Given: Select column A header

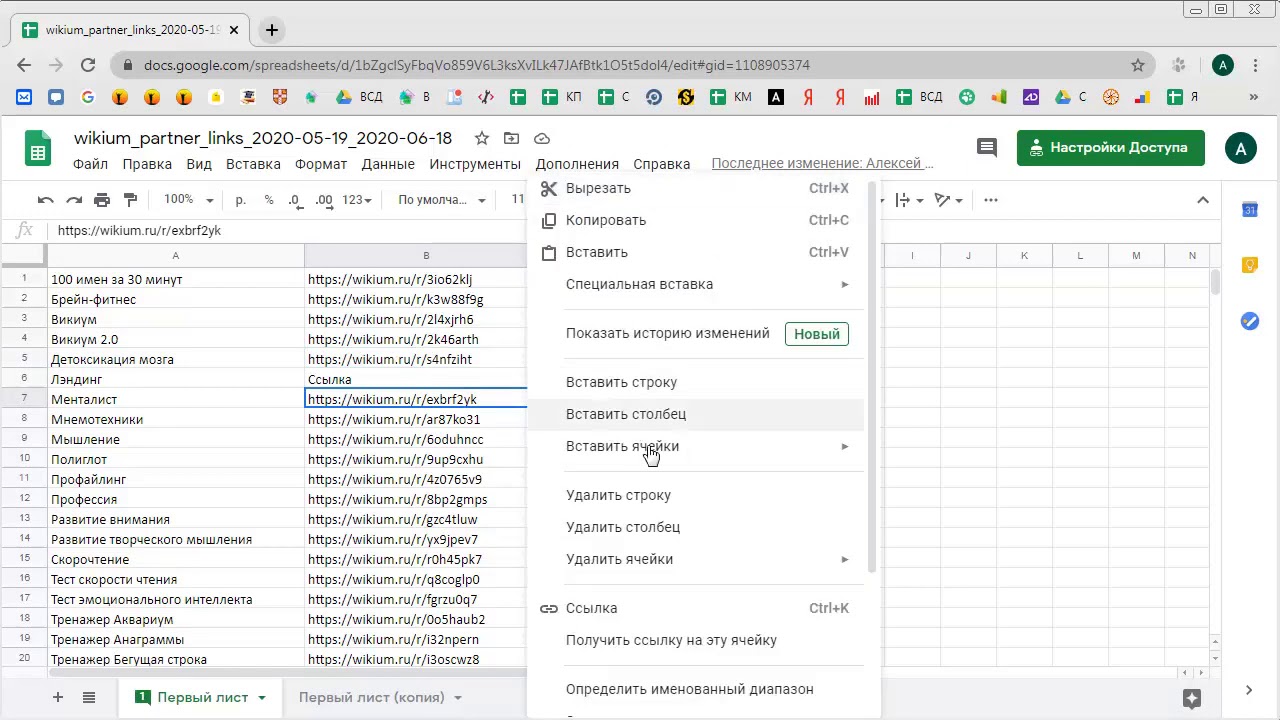Looking at the screenshot, I should click(175, 256).
